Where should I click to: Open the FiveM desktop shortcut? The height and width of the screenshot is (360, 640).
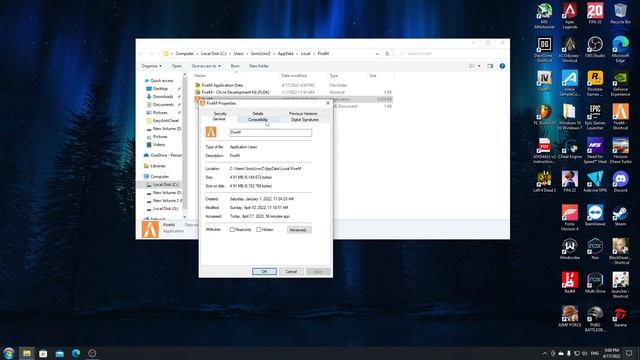[x=620, y=117]
